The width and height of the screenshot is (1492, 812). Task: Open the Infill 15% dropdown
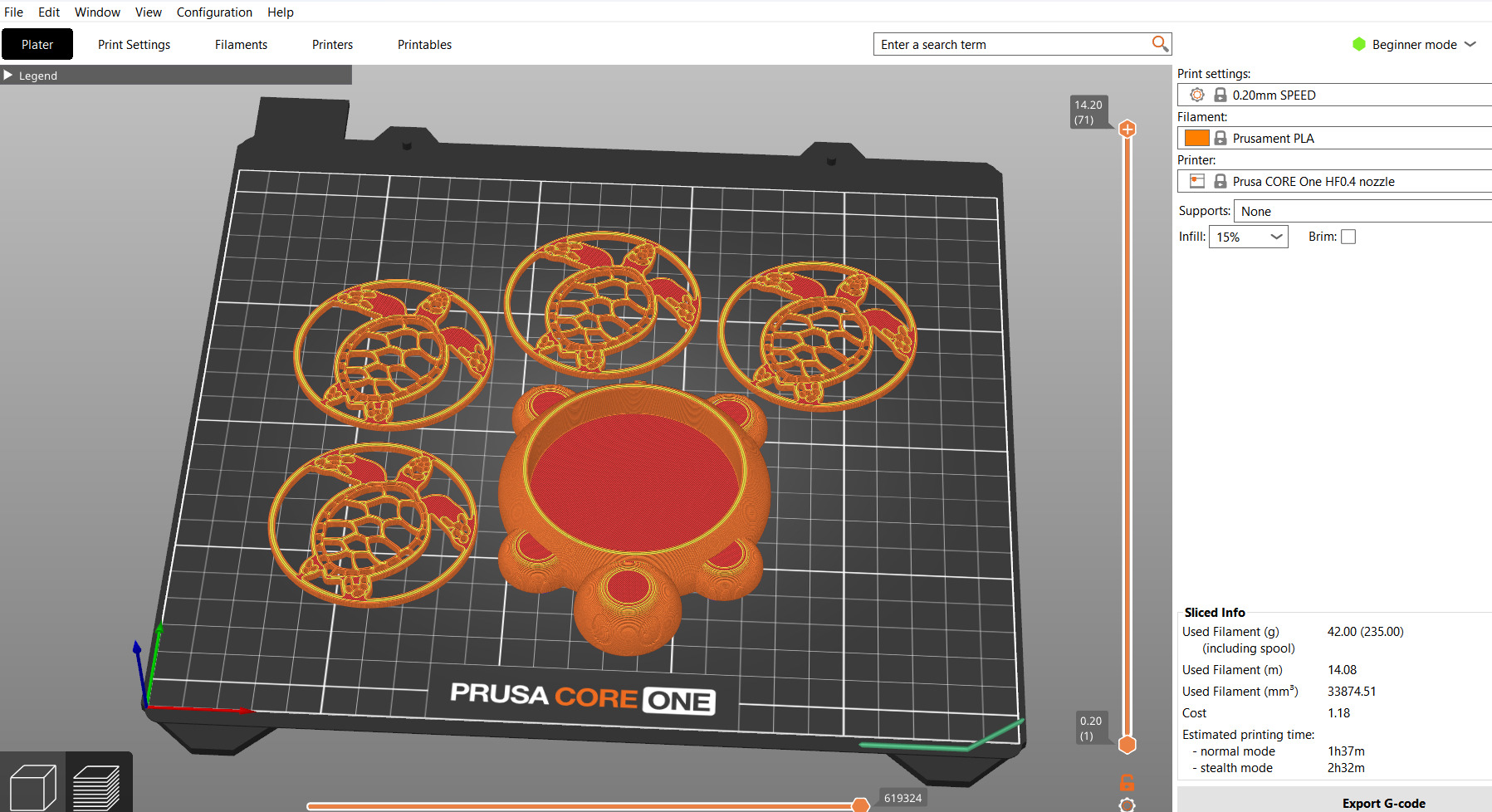(x=1248, y=237)
